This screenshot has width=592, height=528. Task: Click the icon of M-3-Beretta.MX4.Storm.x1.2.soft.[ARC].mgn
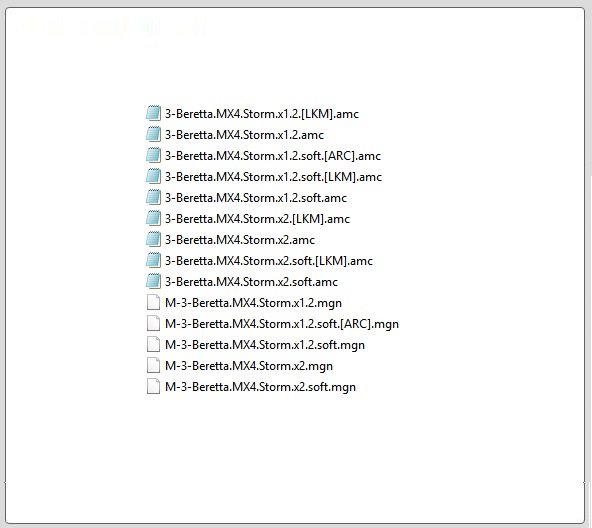pos(153,323)
